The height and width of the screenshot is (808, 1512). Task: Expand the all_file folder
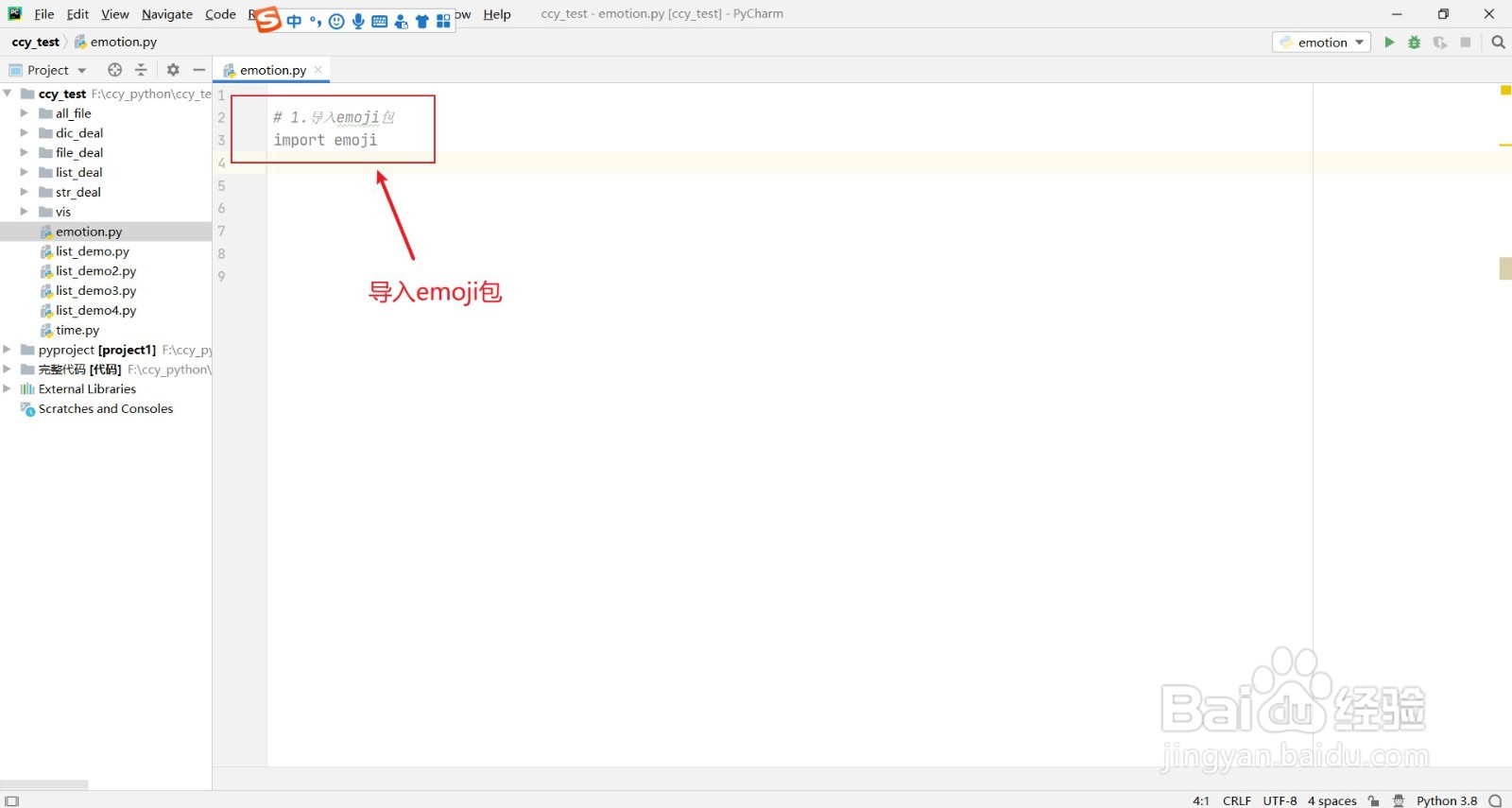tap(25, 113)
